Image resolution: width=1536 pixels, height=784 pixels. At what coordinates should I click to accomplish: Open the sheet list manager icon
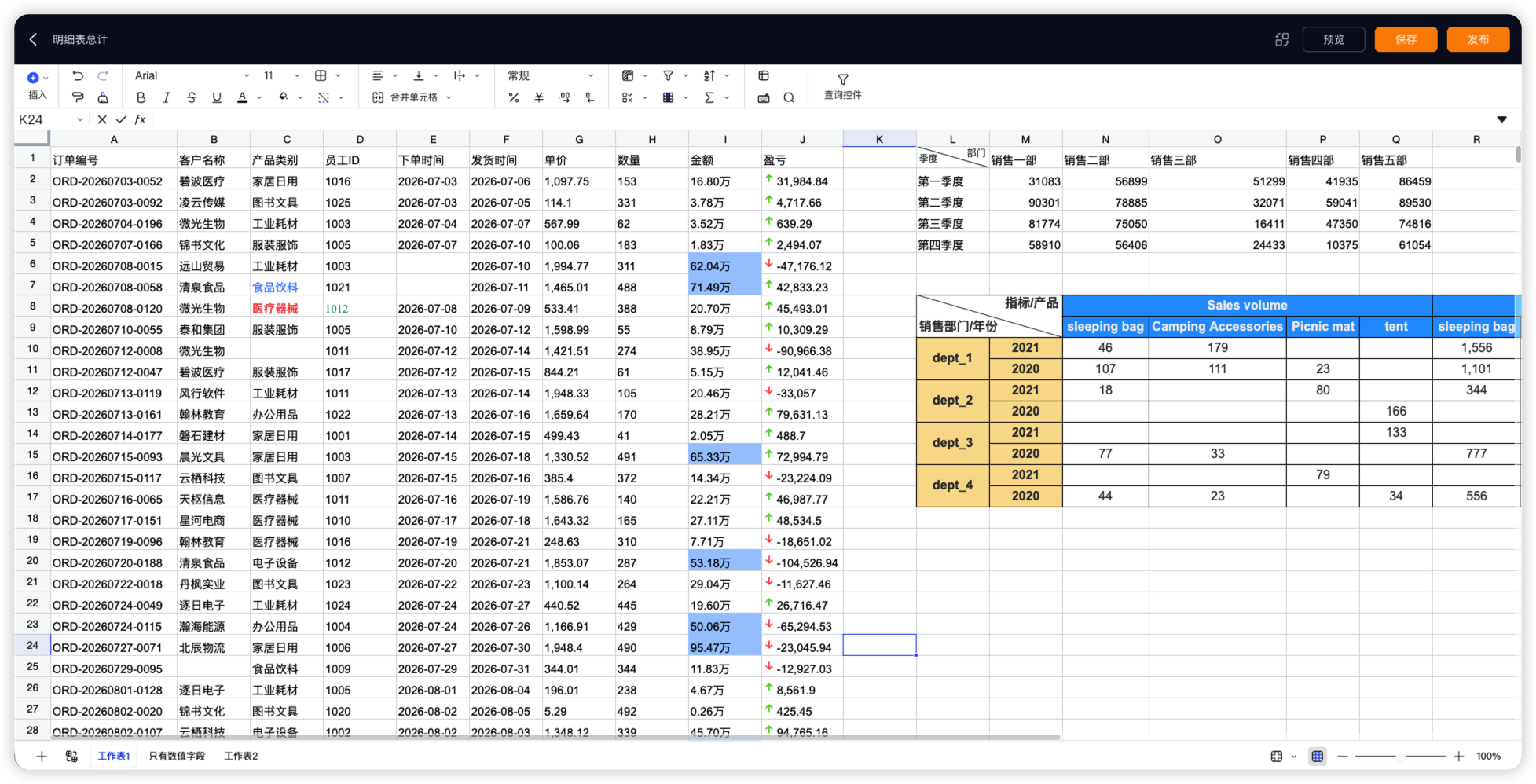pos(71,756)
